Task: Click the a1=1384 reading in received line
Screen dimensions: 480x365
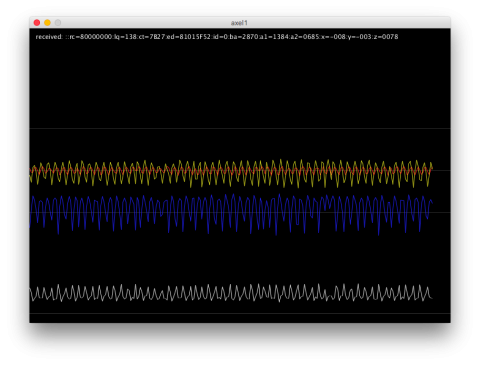Action: coord(274,37)
